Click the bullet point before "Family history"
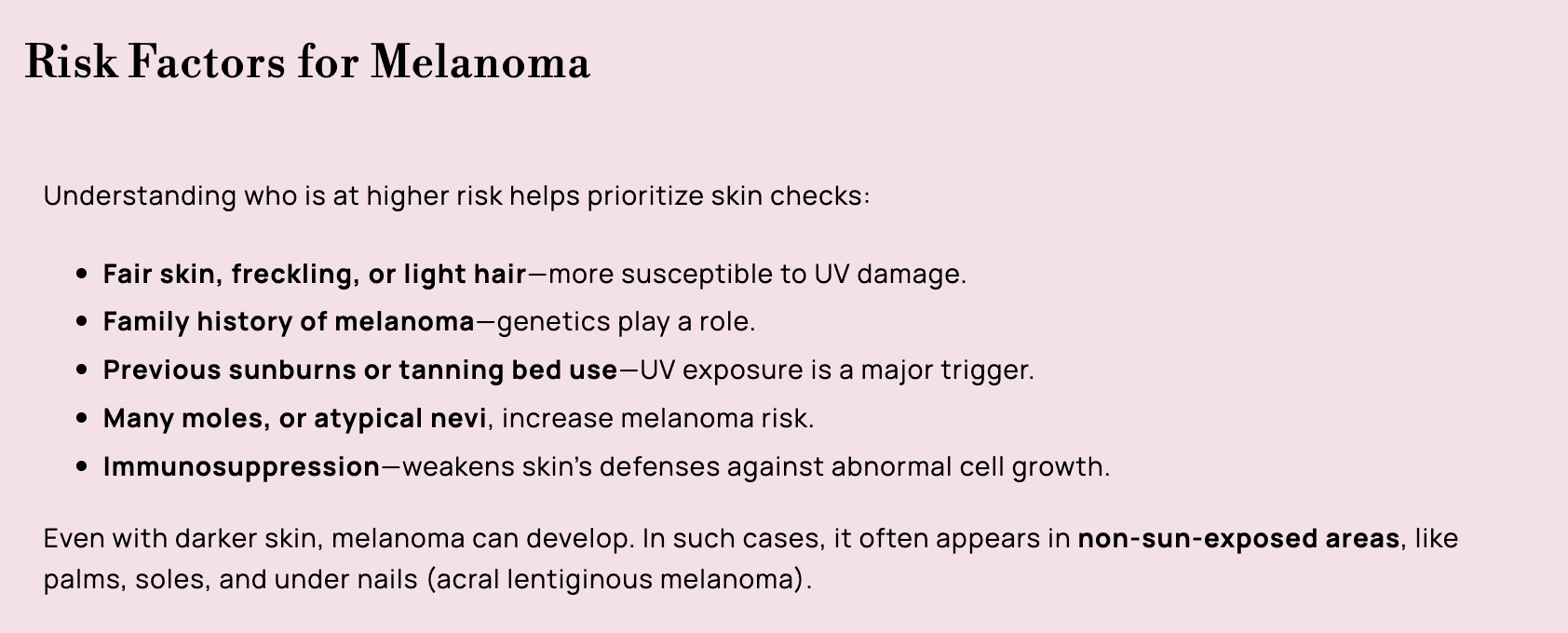Screen dimensions: 1568x633 pos(83,323)
